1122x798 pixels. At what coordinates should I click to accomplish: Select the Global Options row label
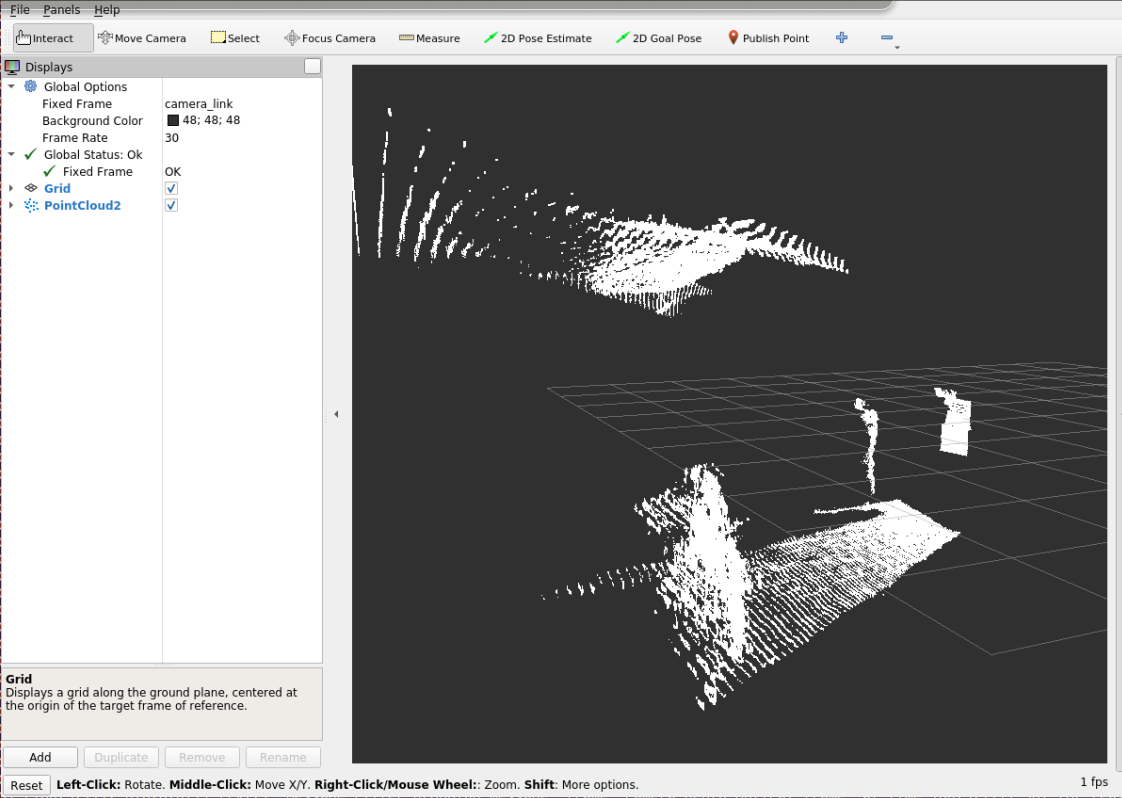[85, 87]
